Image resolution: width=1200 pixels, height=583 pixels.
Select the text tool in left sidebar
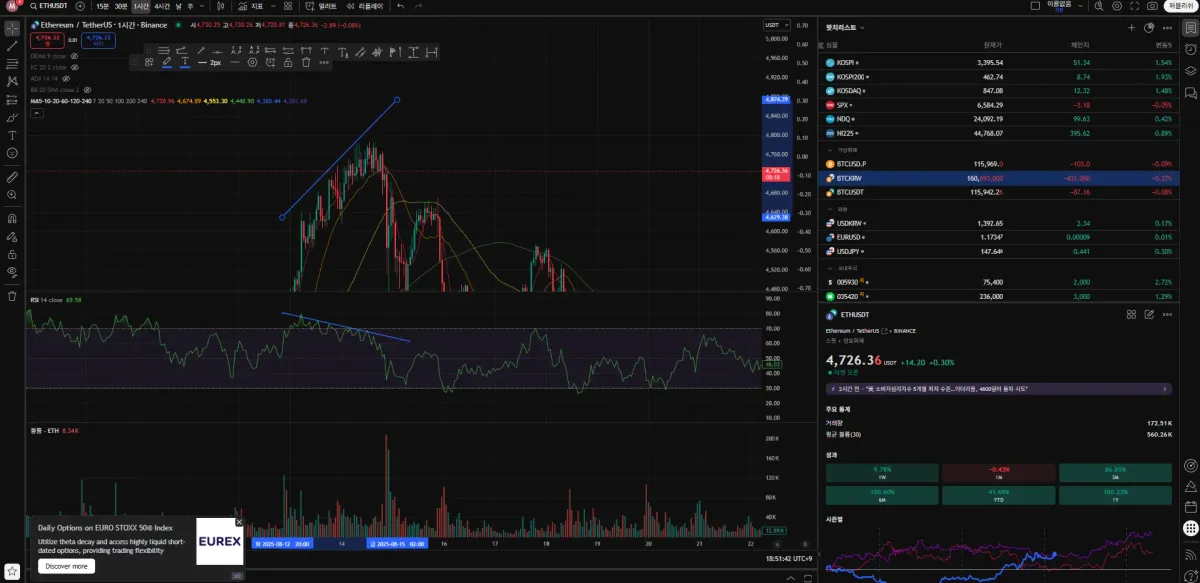pos(12,135)
